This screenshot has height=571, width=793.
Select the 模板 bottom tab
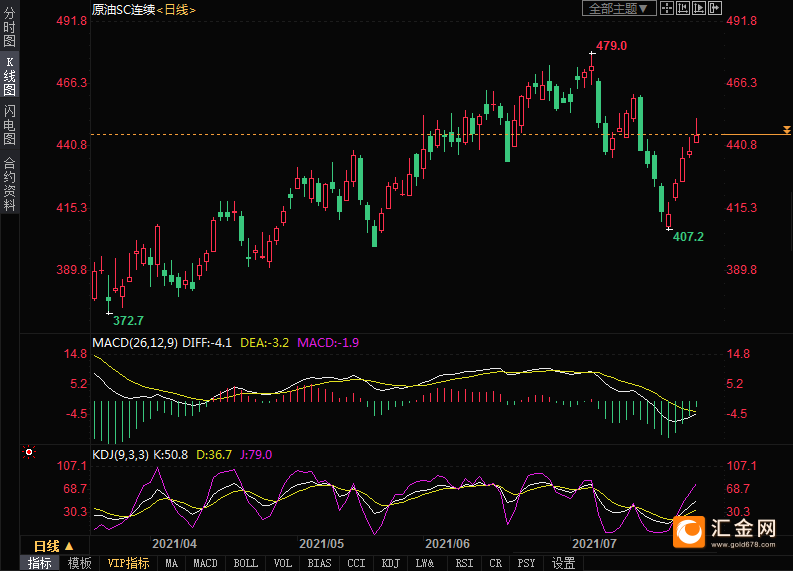(x=79, y=563)
